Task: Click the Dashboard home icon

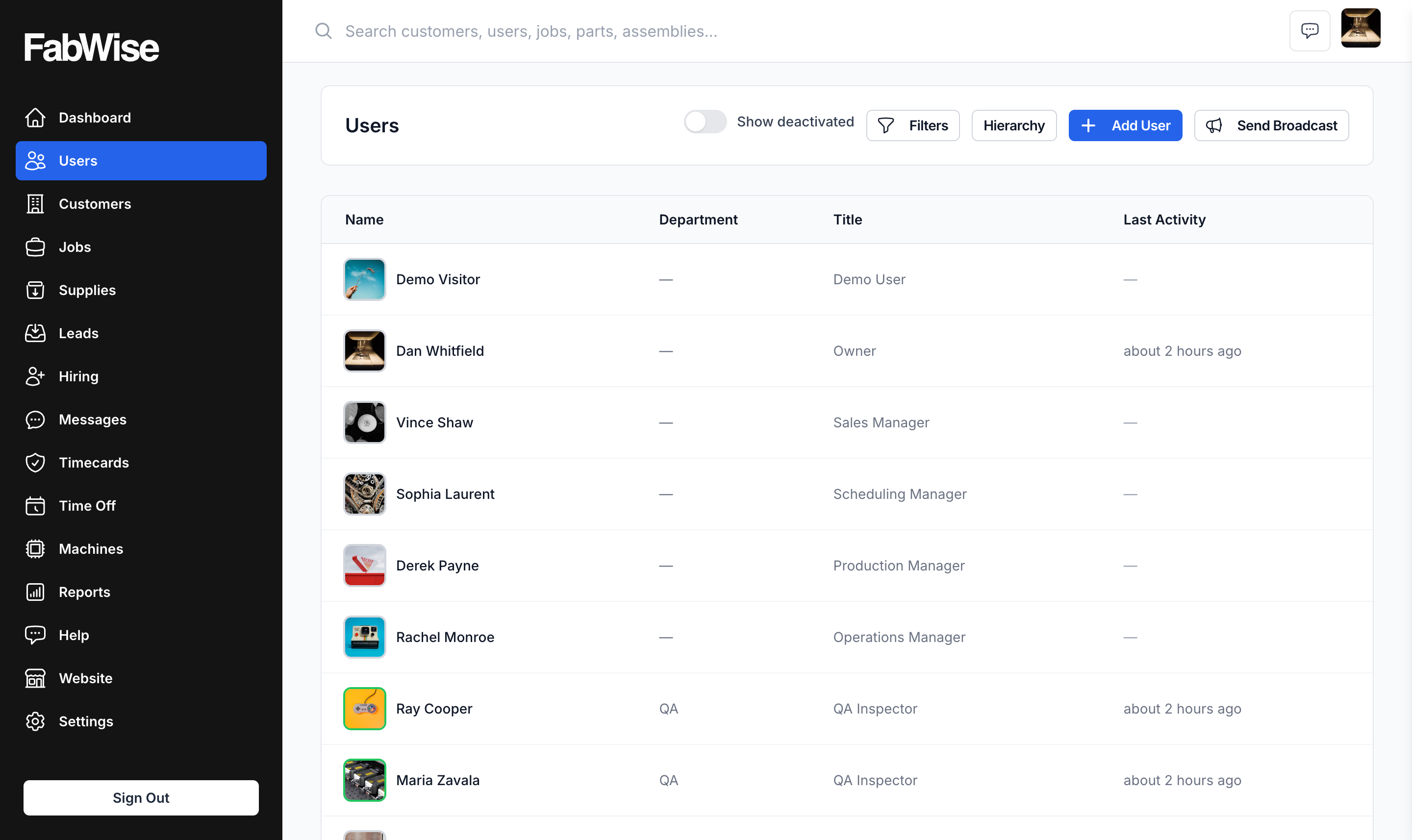Action: 35,118
